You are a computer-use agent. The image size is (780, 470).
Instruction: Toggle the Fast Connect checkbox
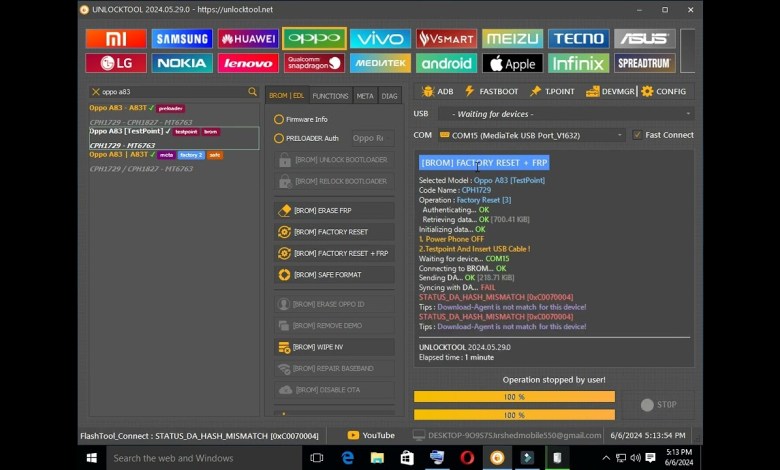pyautogui.click(x=637, y=135)
